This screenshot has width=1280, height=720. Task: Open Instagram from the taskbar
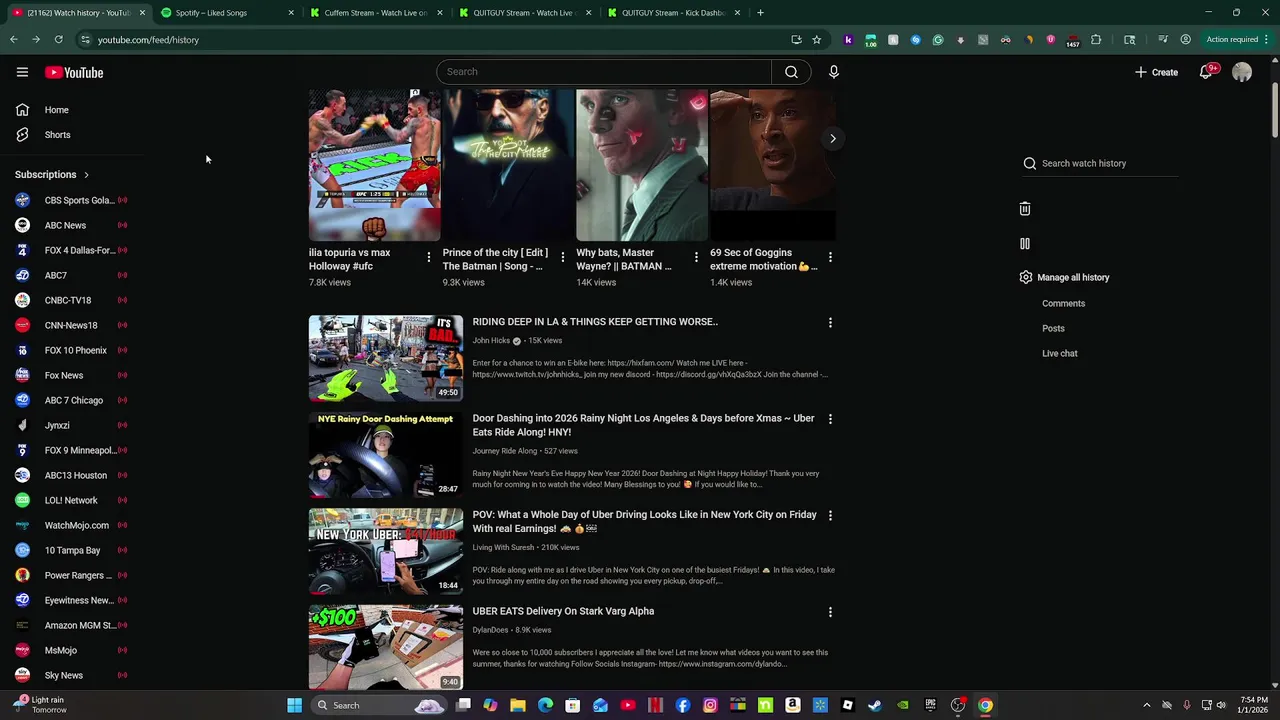pyautogui.click(x=710, y=705)
